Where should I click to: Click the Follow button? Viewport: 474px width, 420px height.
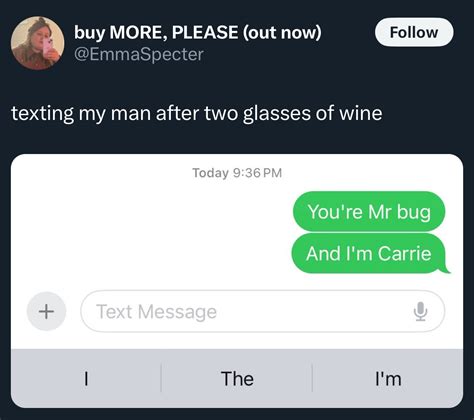[414, 32]
